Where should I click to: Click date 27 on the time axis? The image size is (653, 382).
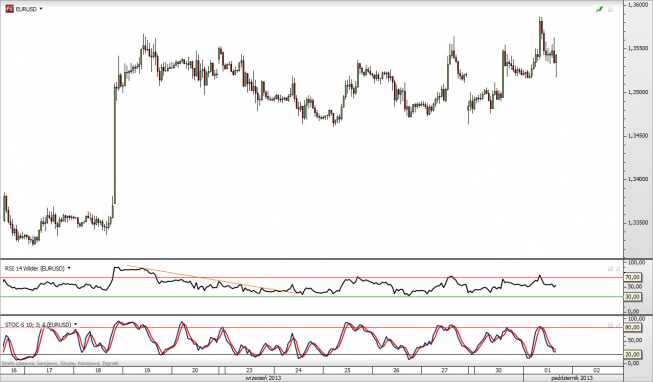point(445,370)
